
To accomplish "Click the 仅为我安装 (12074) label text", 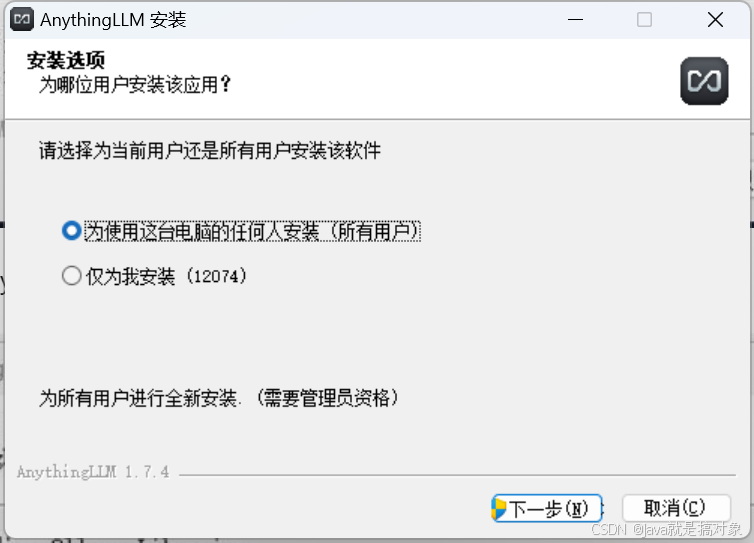I will [x=166, y=277].
